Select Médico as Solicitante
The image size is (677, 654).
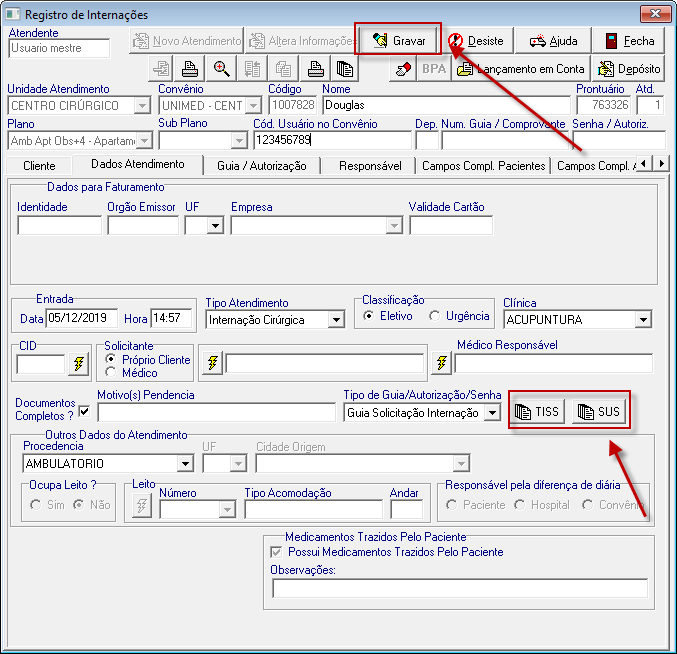click(111, 372)
